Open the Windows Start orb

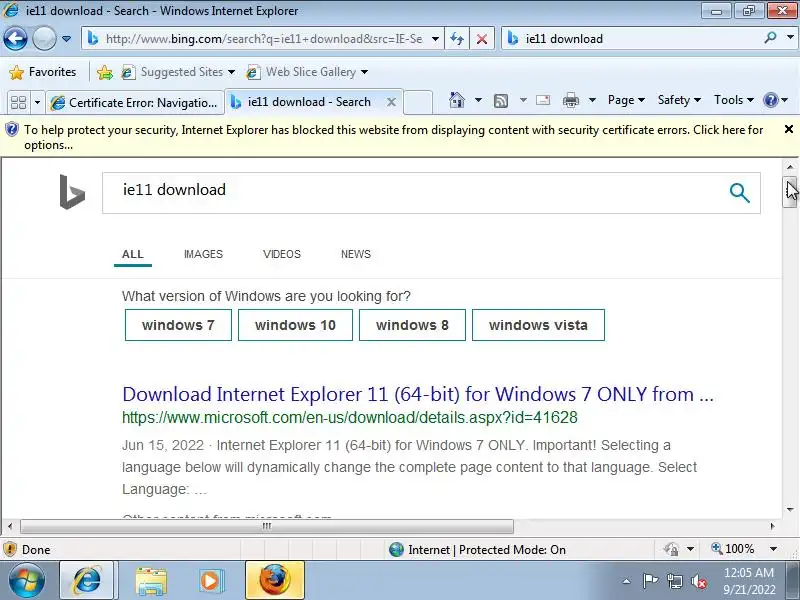coord(27,580)
